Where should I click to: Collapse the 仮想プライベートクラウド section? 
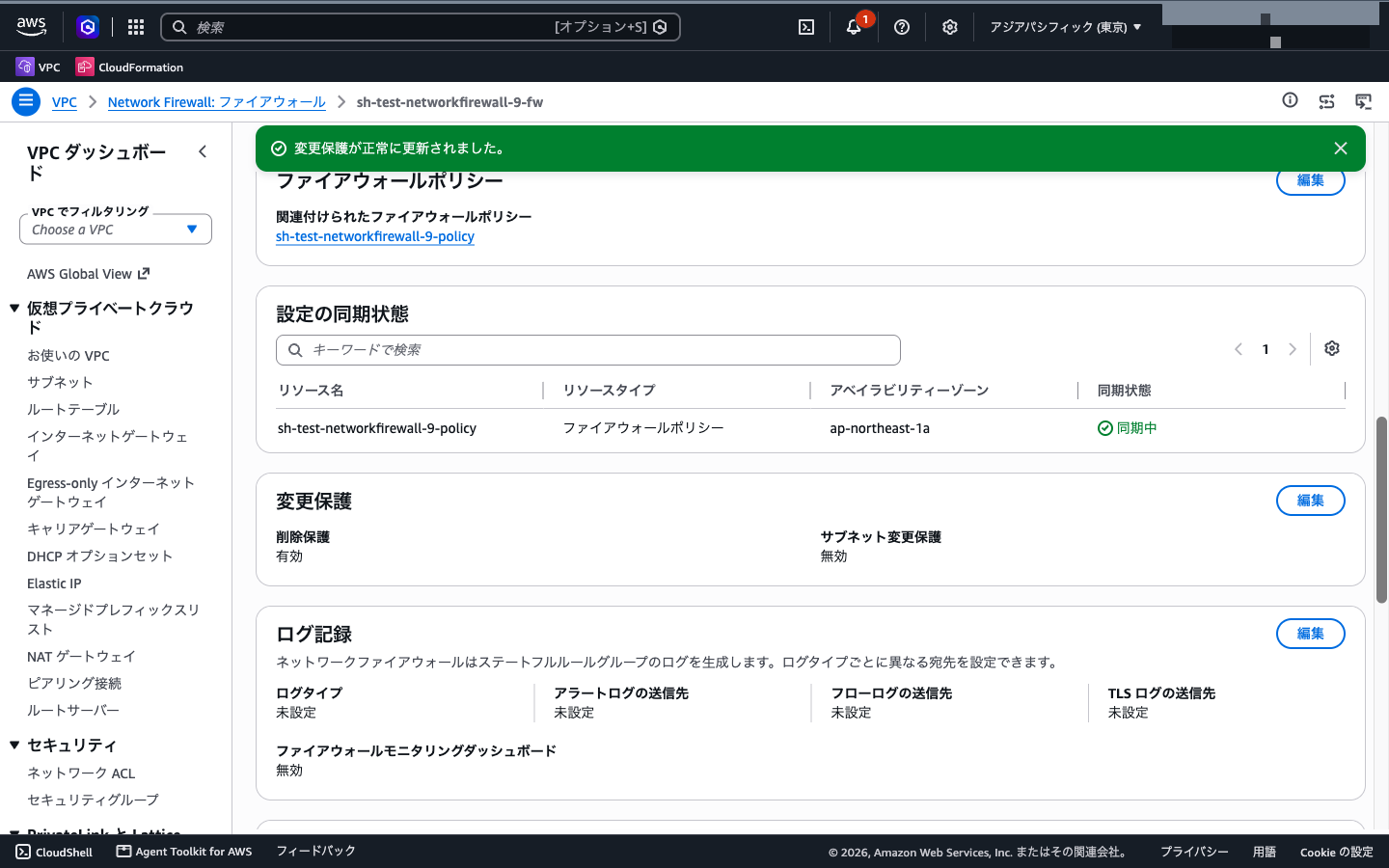[x=14, y=309]
